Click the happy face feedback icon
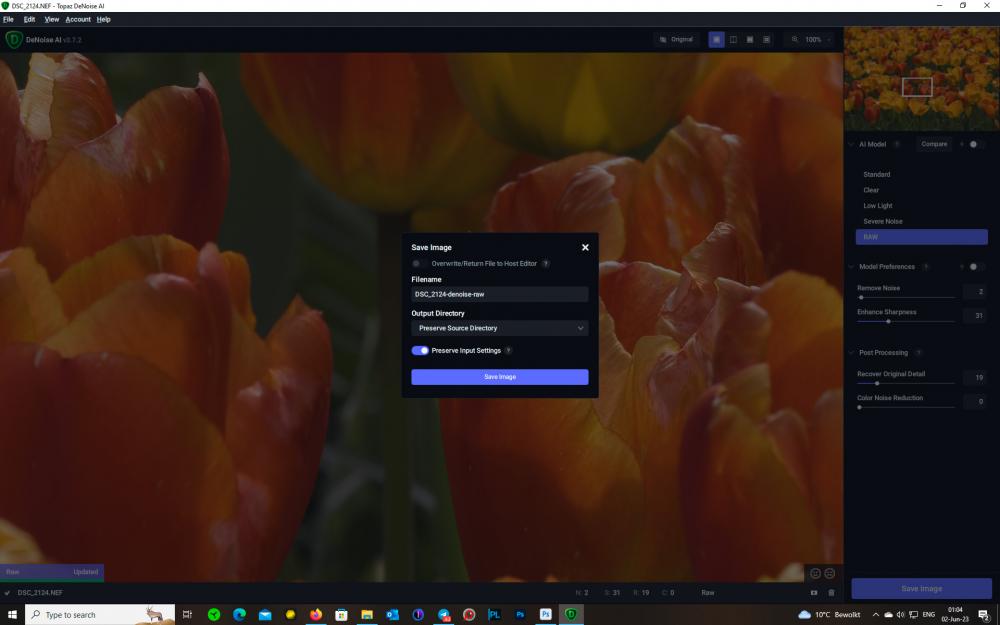 coord(815,573)
